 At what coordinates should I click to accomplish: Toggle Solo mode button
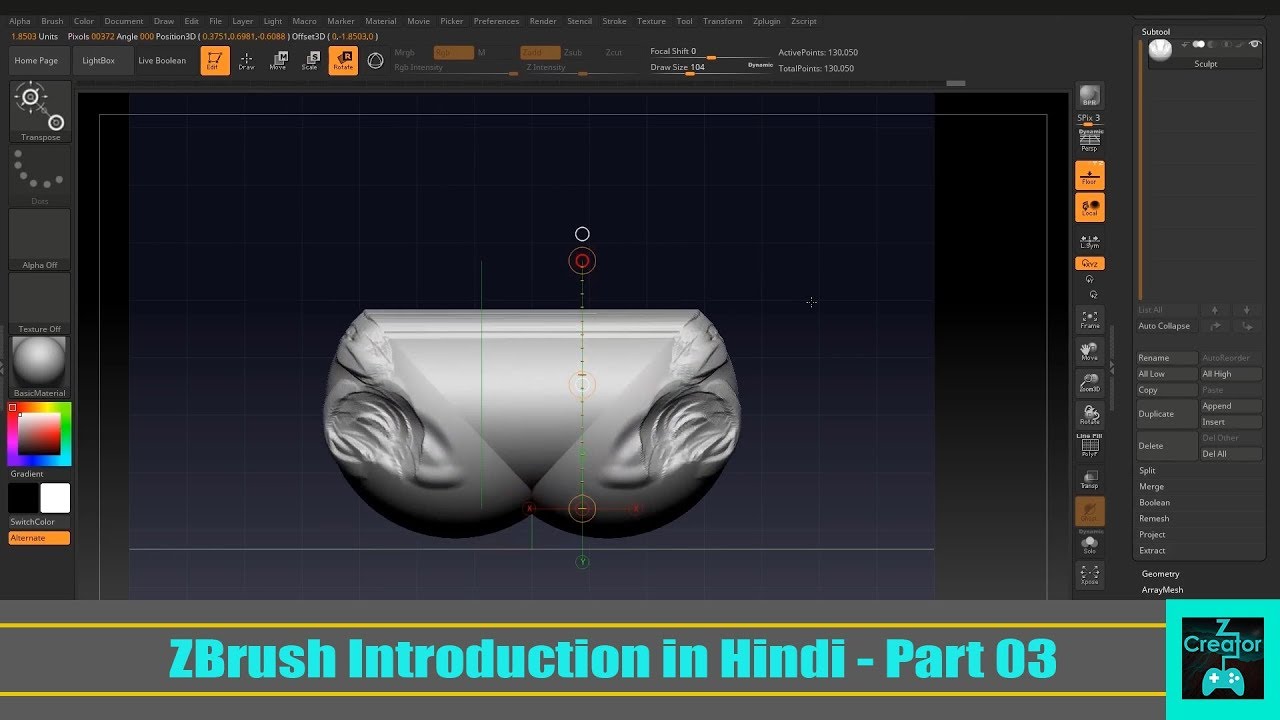coord(1090,544)
